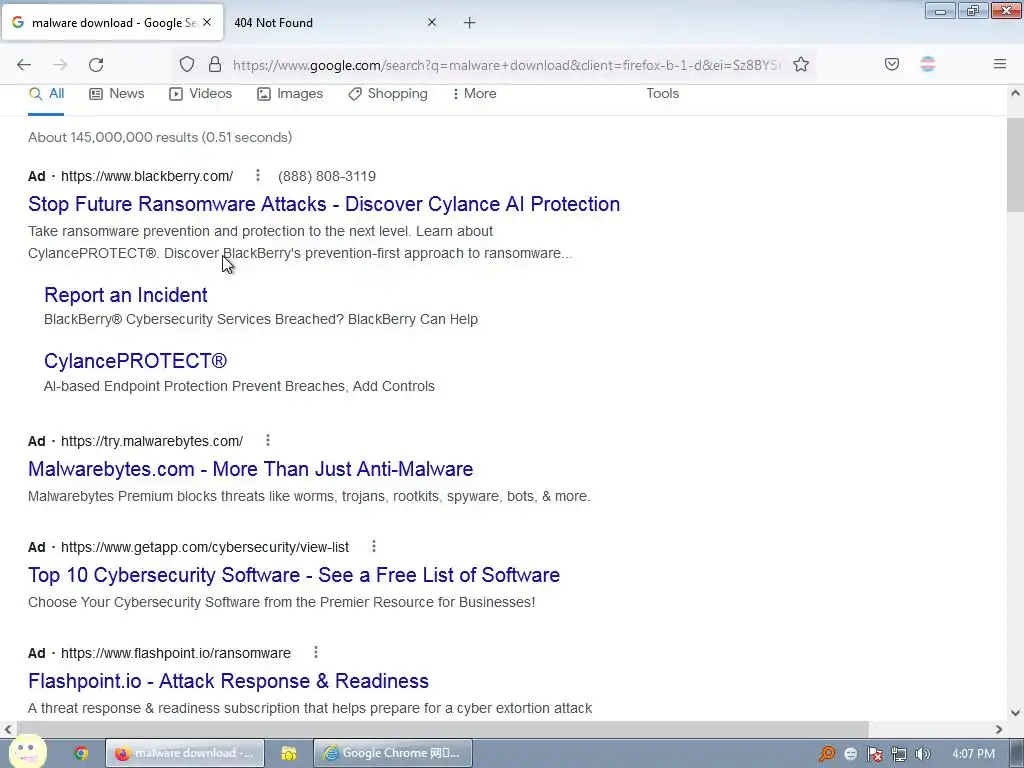Launch Chrome from the taskbar
Viewport: 1024px width, 768px height.
(81, 753)
